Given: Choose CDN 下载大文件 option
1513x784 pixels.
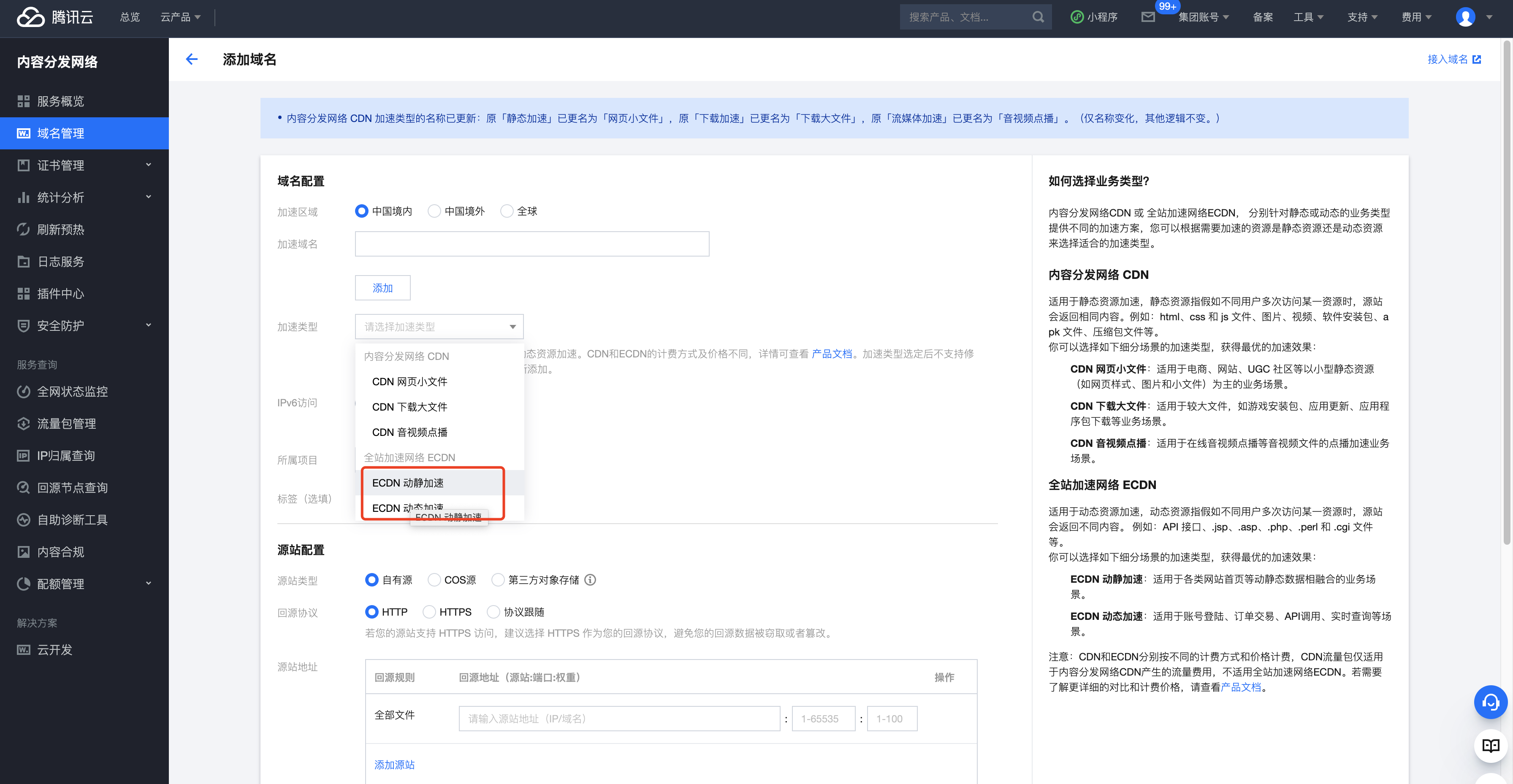Looking at the screenshot, I should [439, 407].
